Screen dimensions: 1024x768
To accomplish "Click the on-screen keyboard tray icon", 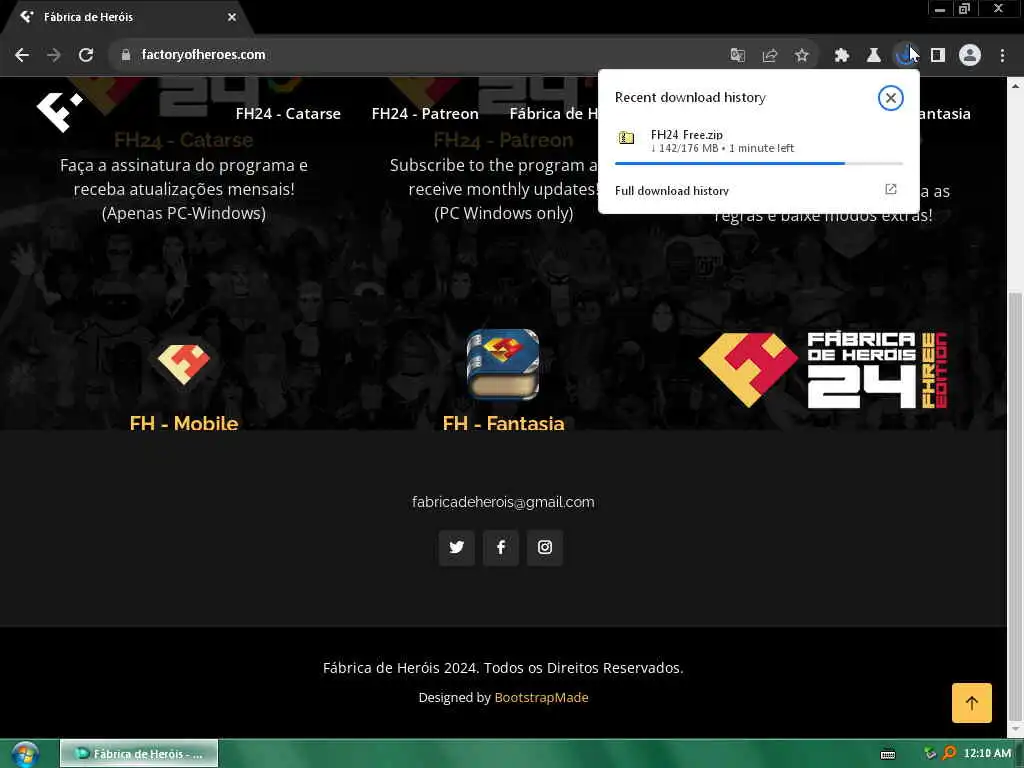I will point(888,754).
